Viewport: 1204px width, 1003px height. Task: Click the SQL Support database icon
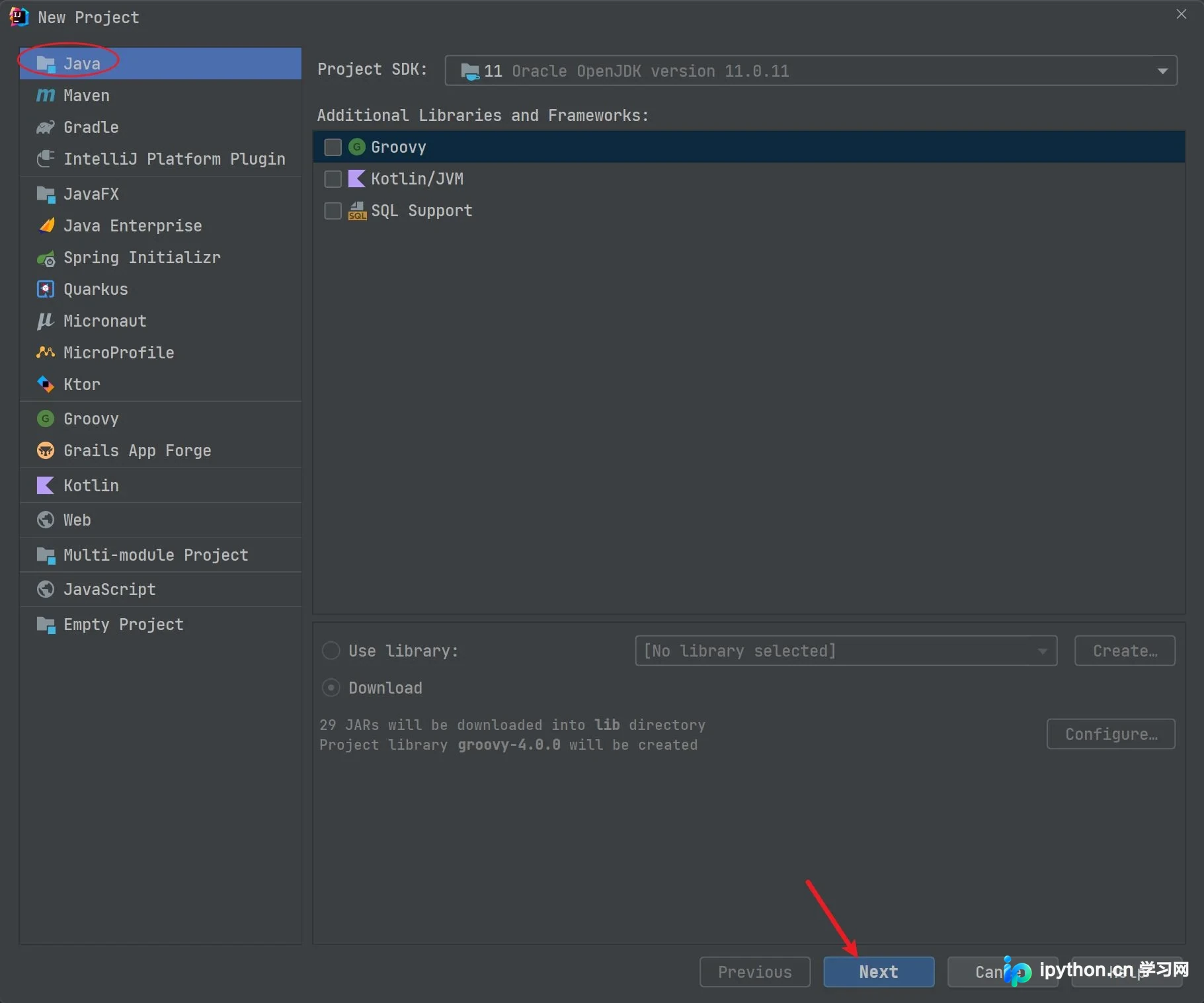(x=357, y=210)
